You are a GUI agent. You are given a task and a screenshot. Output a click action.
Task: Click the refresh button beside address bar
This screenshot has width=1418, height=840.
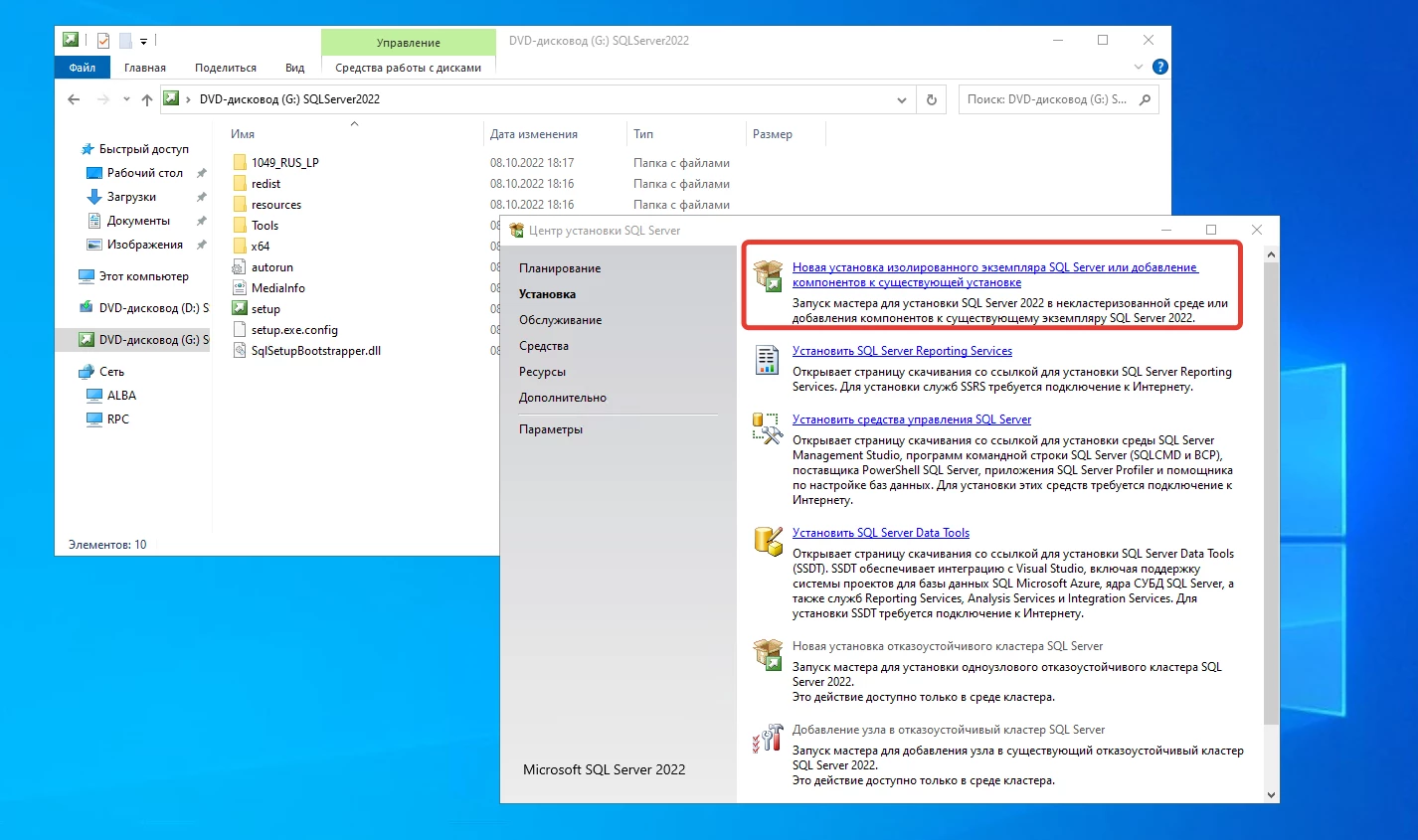coord(932,99)
